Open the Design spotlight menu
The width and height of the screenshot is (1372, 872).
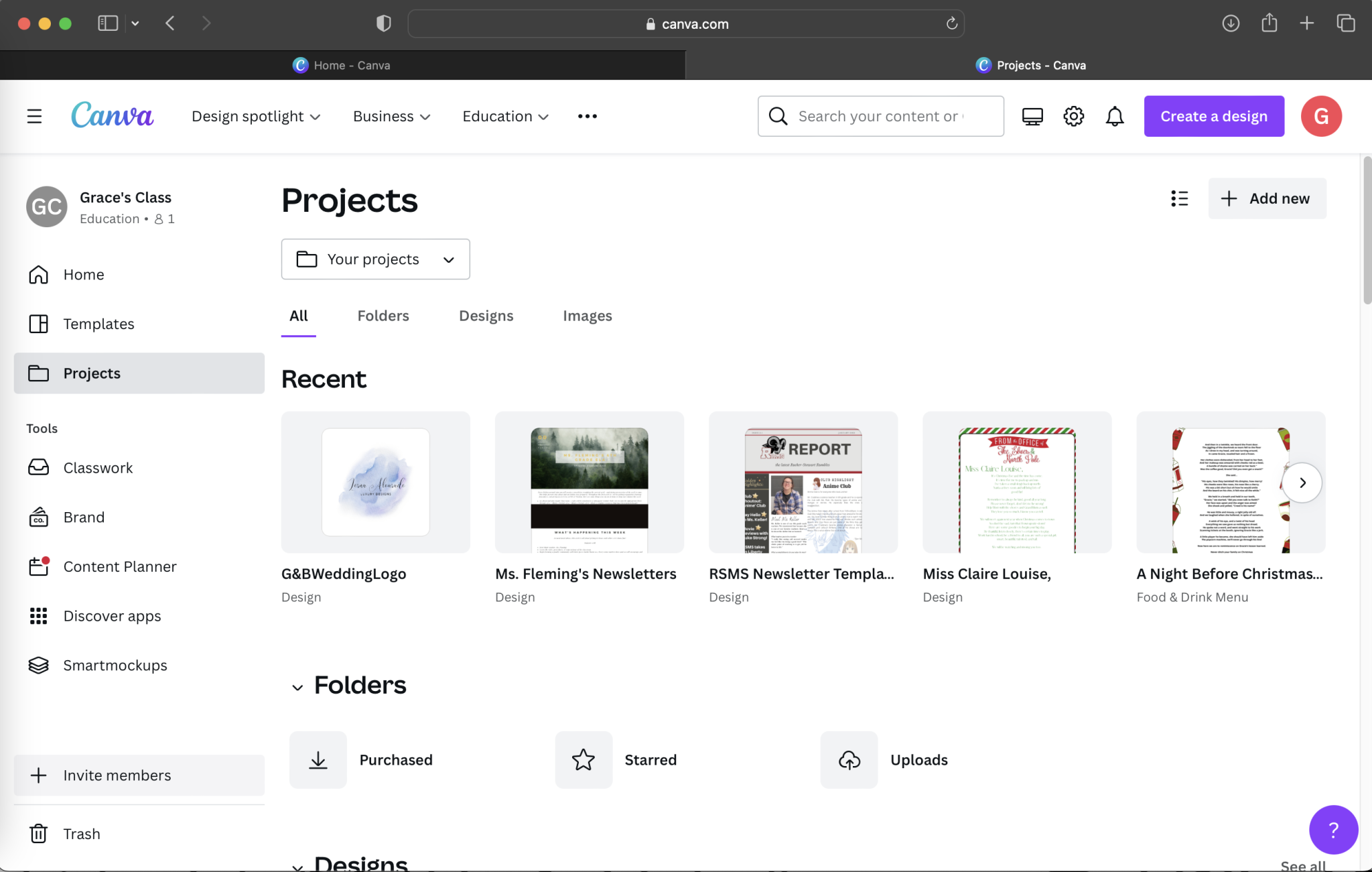point(255,116)
